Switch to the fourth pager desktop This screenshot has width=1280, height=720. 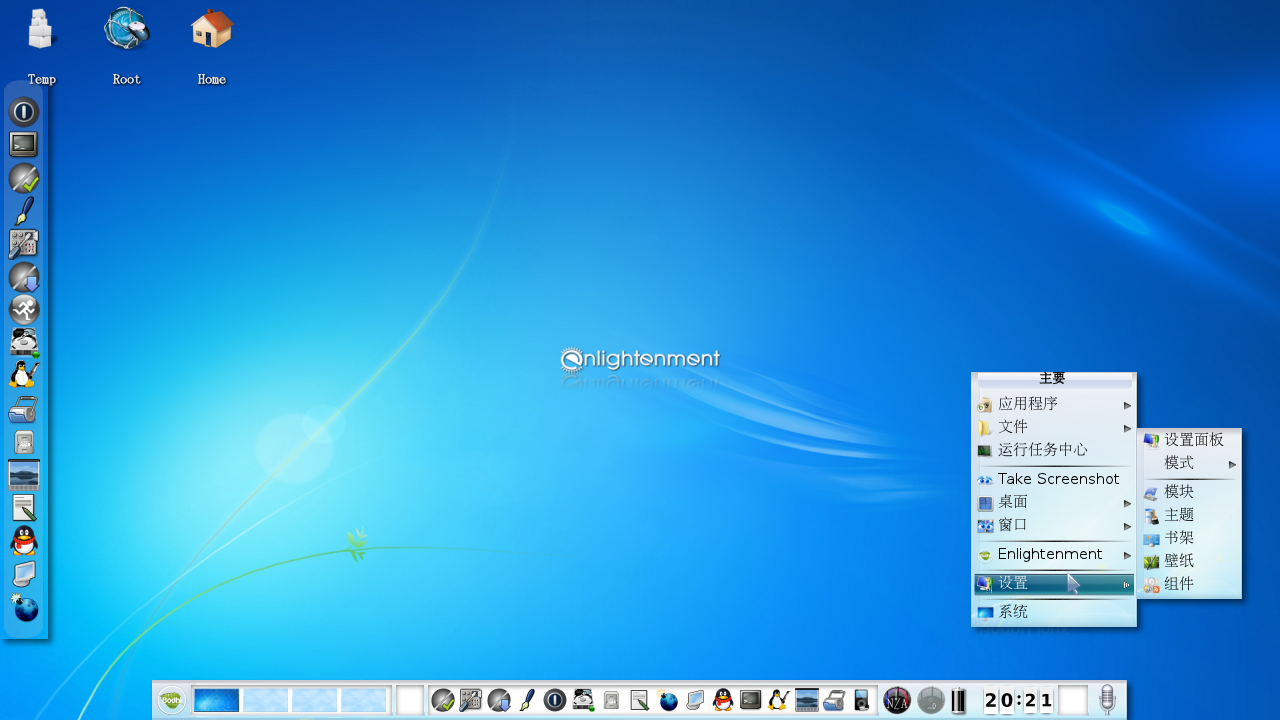pyautogui.click(x=364, y=700)
